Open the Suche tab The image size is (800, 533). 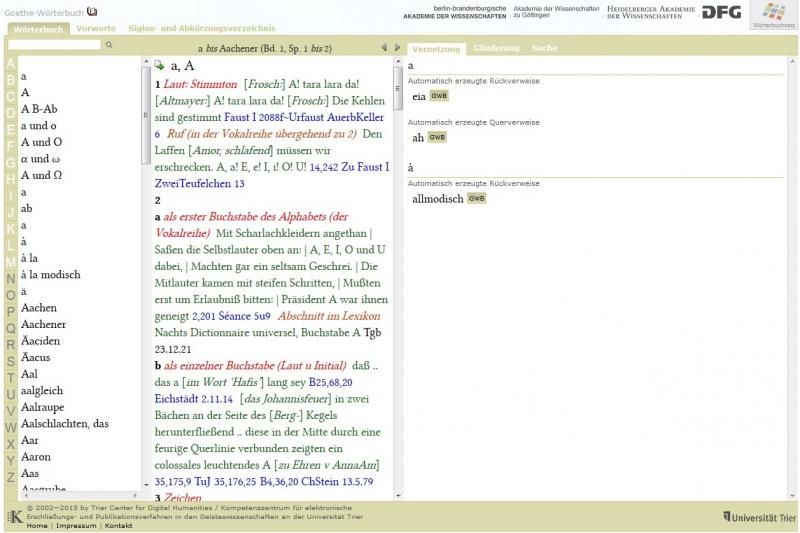[x=544, y=48]
